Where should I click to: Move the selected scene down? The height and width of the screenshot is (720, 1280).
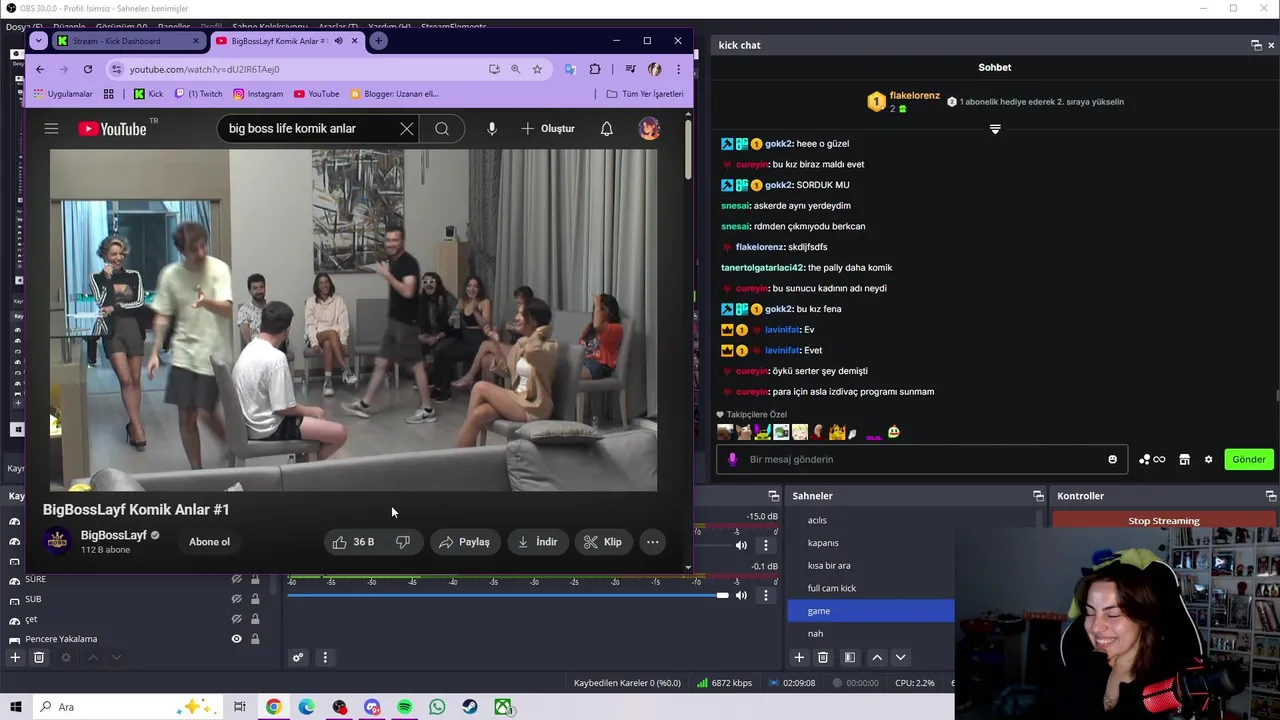pos(900,657)
